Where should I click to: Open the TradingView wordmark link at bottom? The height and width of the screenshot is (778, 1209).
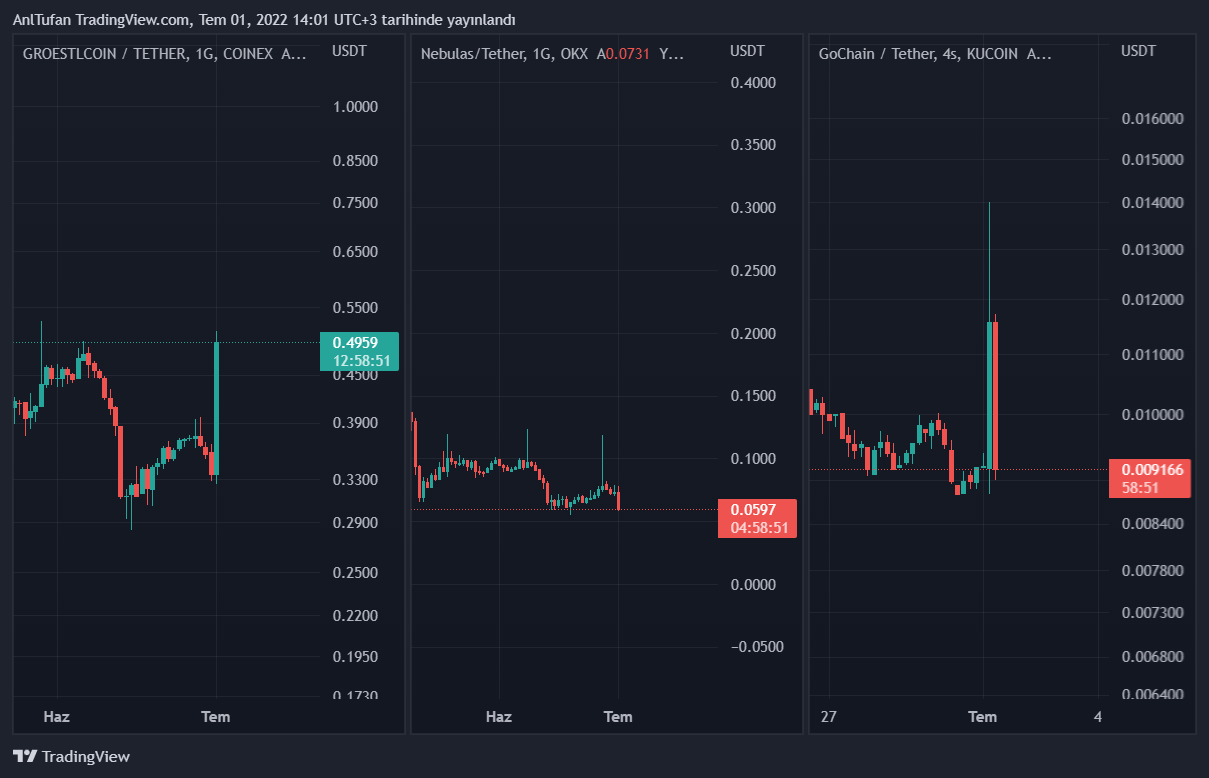pyautogui.click(x=86, y=757)
